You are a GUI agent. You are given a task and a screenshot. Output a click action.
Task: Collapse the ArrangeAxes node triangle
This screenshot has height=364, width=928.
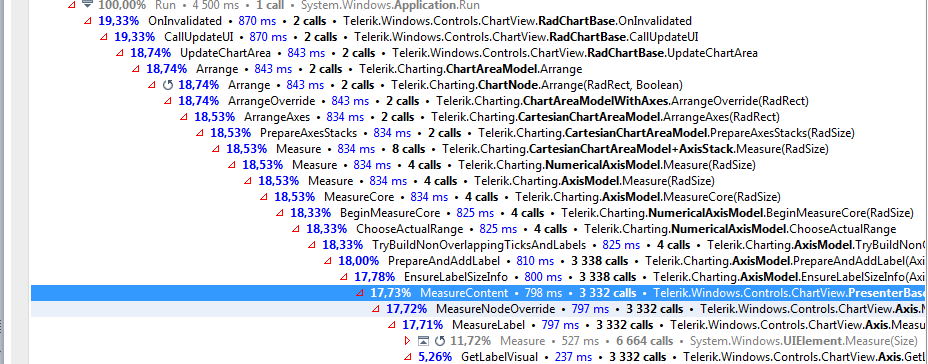(183, 117)
